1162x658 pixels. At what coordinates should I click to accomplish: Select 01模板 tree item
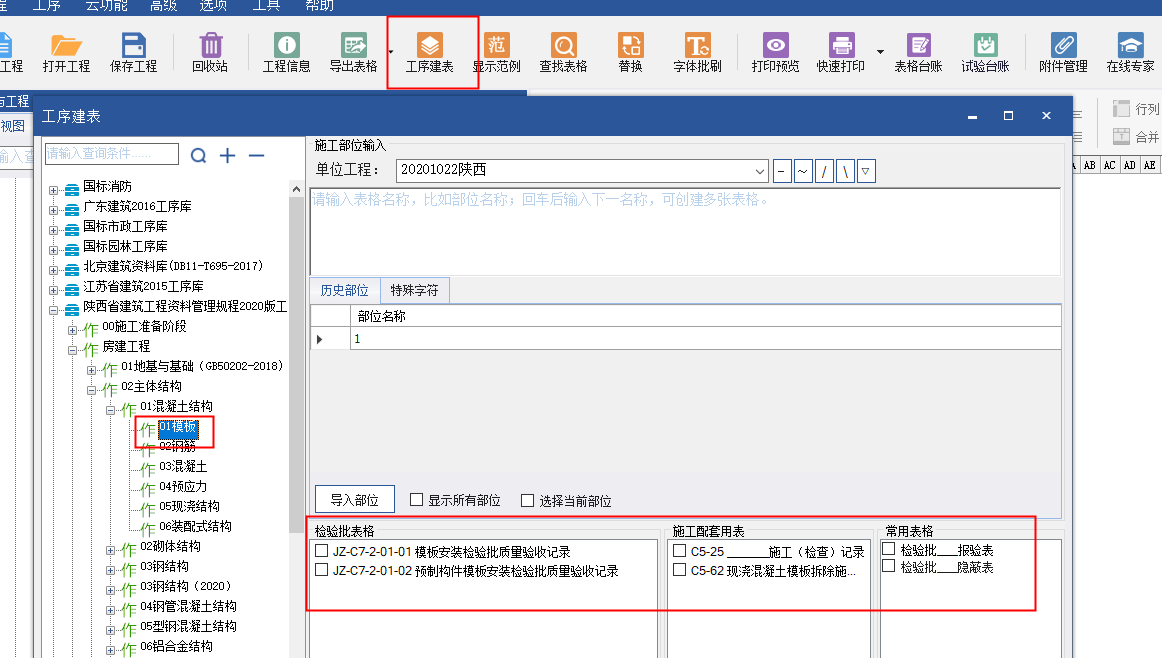178,427
